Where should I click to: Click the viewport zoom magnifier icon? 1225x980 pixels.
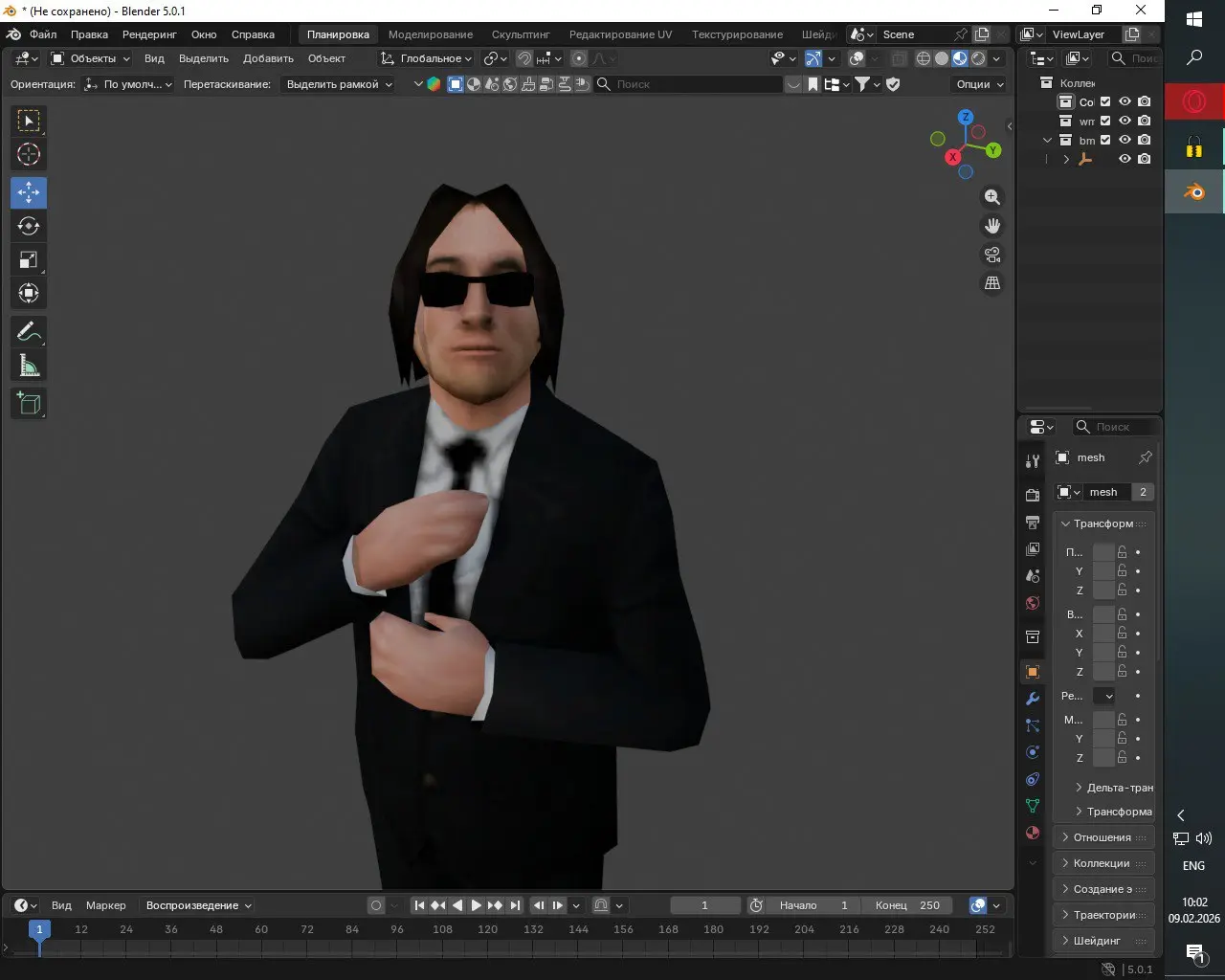992,197
